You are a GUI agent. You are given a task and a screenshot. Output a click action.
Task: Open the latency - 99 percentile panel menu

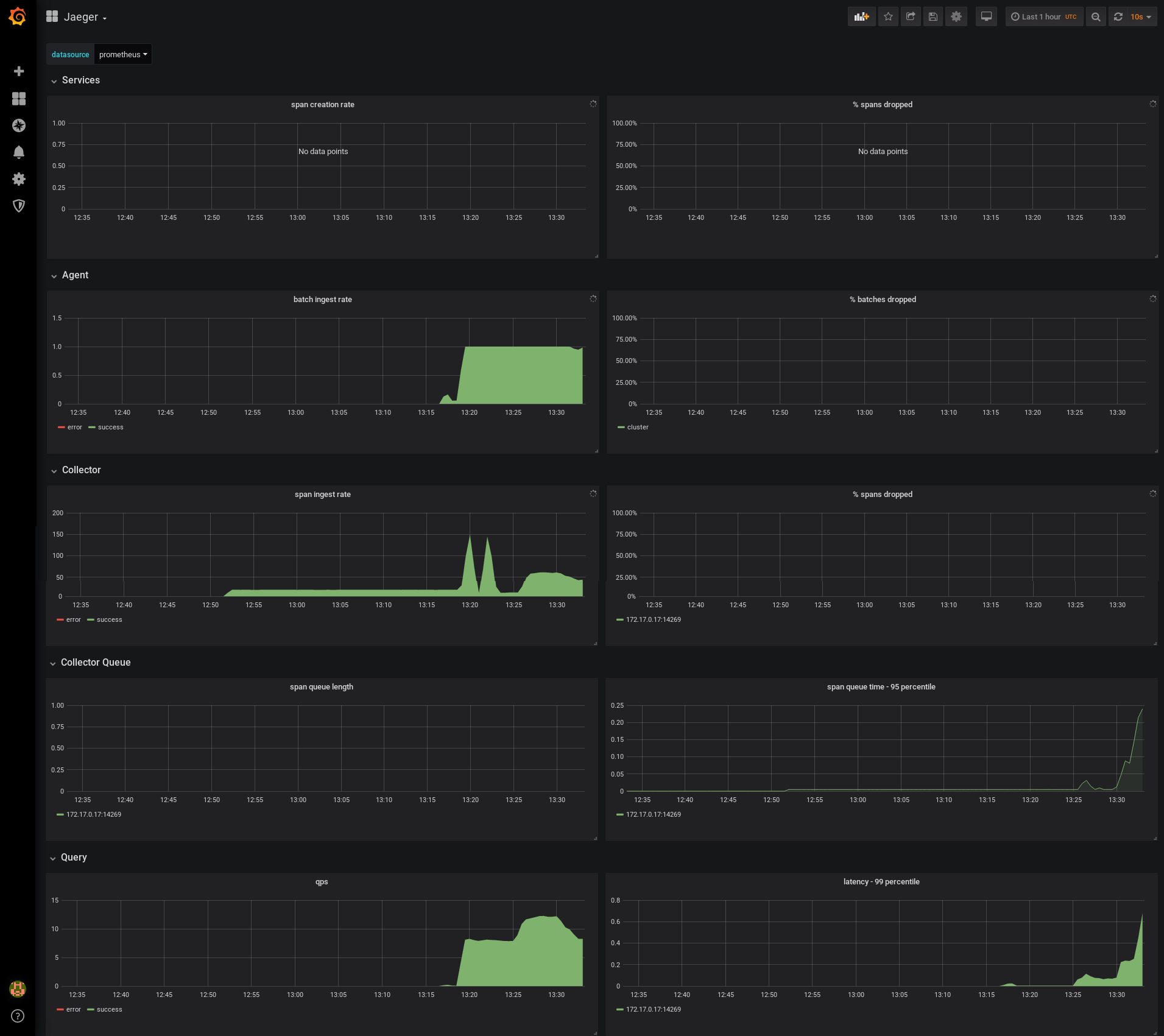(881, 882)
